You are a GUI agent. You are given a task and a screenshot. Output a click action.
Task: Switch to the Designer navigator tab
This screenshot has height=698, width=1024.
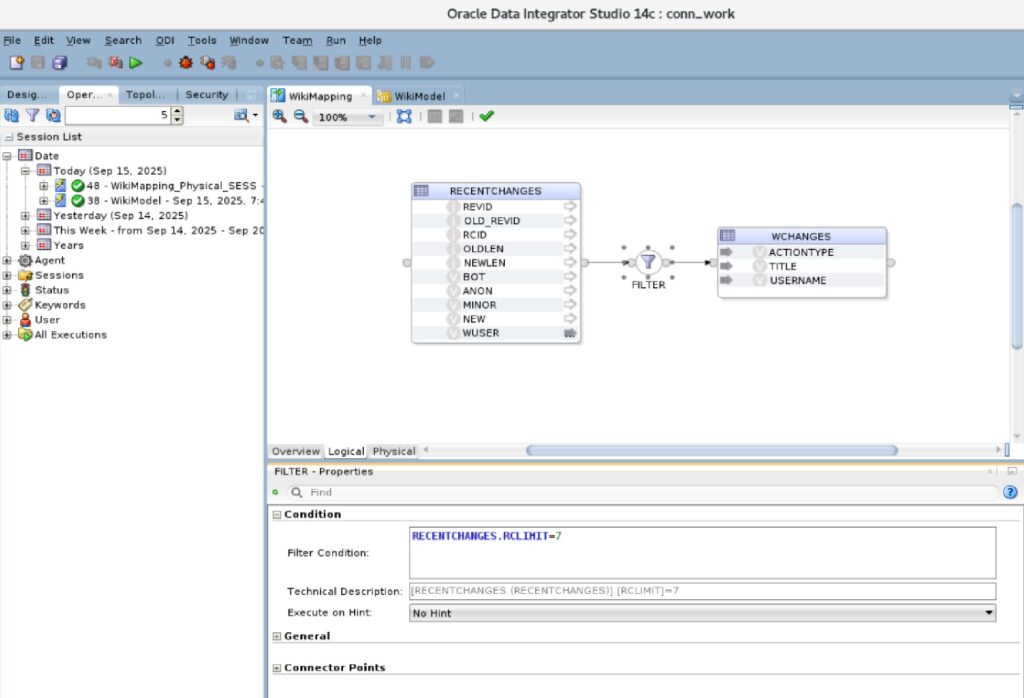tap(27, 95)
